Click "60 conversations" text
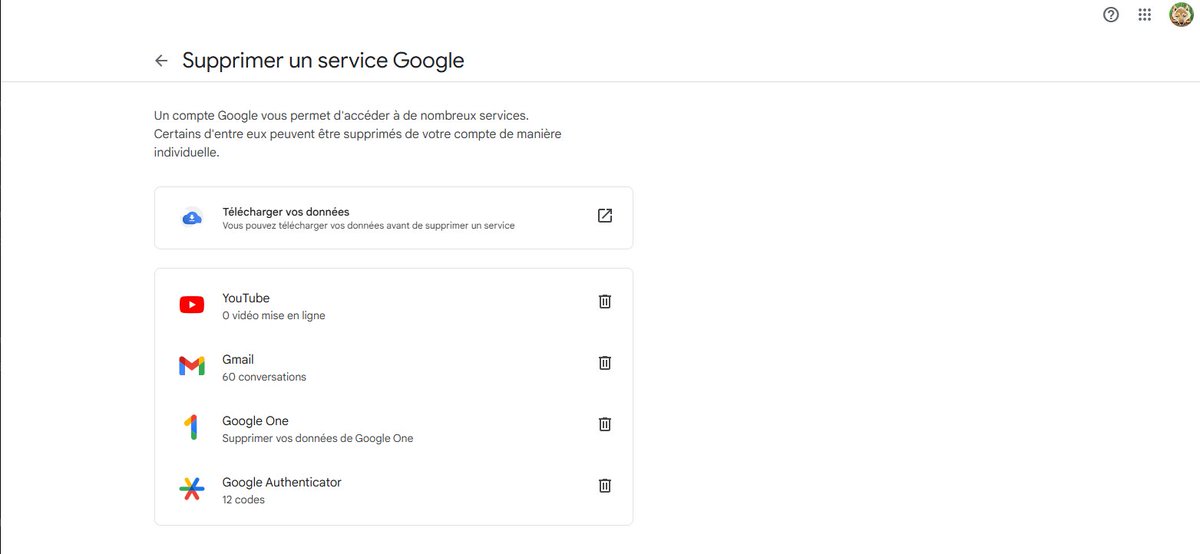This screenshot has width=1200, height=554. [264, 377]
